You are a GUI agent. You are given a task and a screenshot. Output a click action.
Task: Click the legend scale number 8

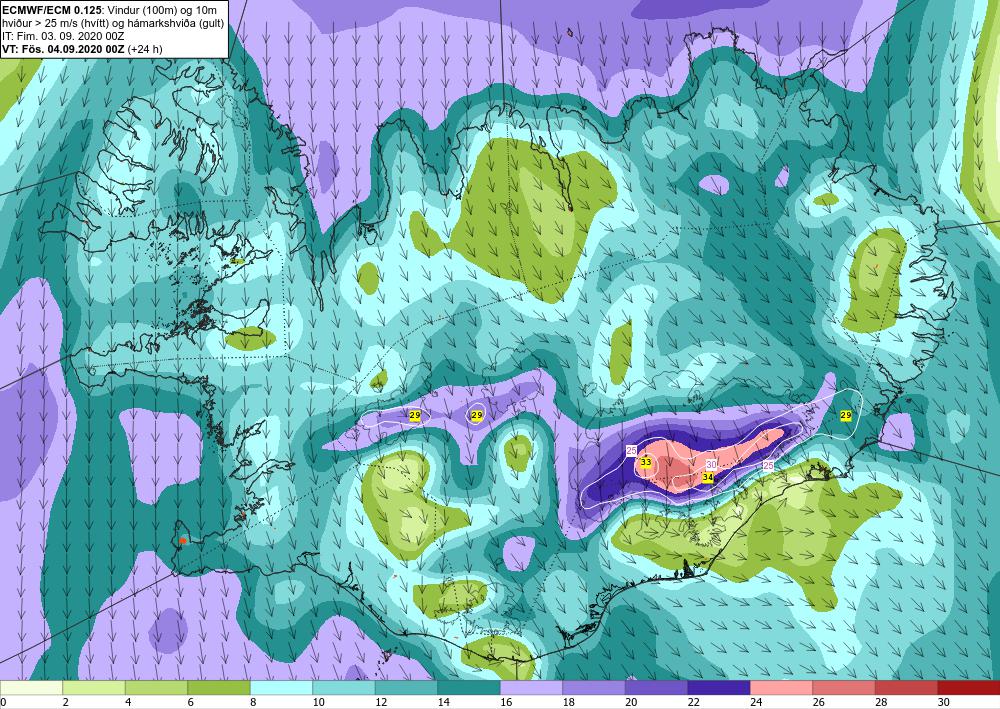253,702
